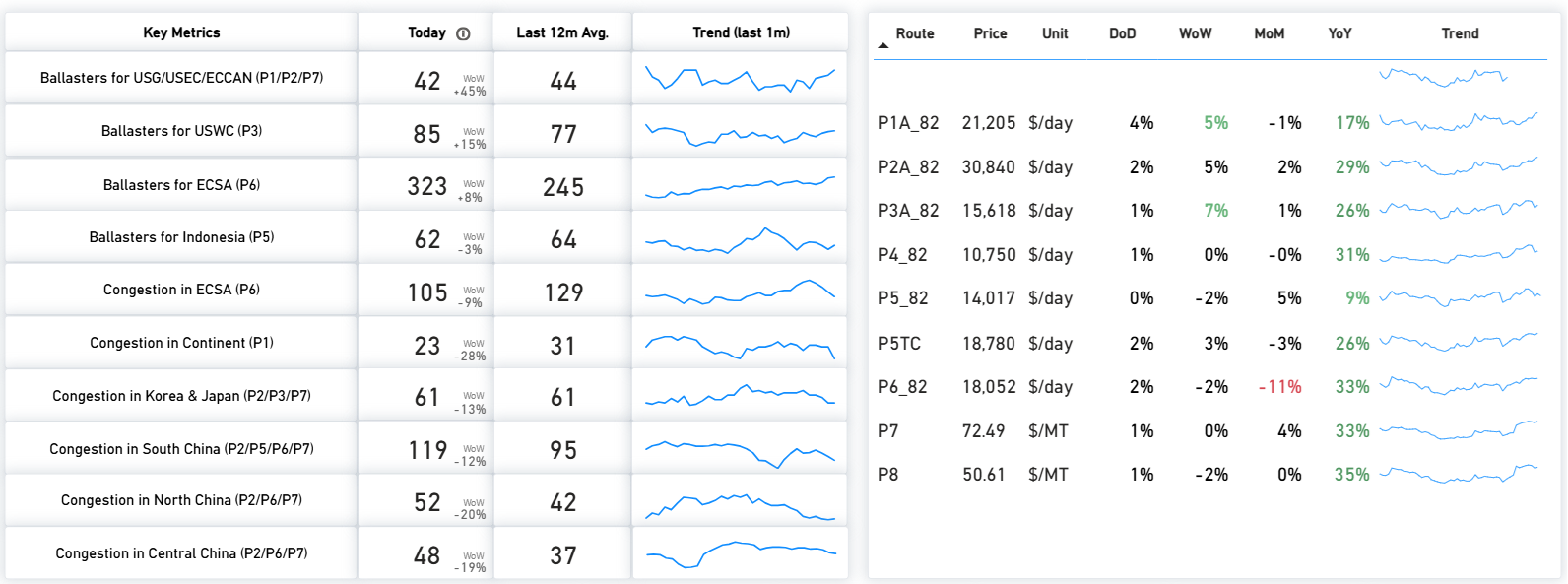Screen dimensions: 1568x584
Task: Click the P7 route row
Action: (1210, 431)
